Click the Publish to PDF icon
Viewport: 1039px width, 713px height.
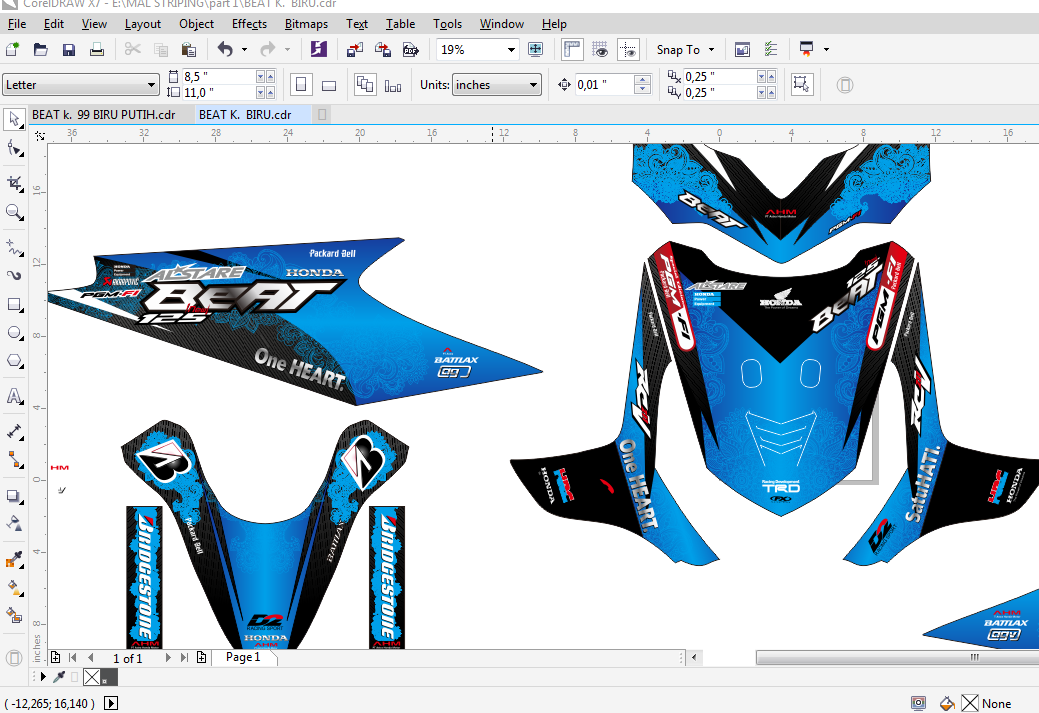411,50
